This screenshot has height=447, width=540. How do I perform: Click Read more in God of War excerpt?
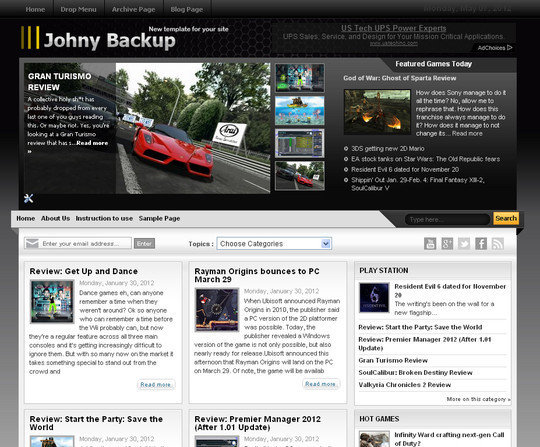click(467, 134)
